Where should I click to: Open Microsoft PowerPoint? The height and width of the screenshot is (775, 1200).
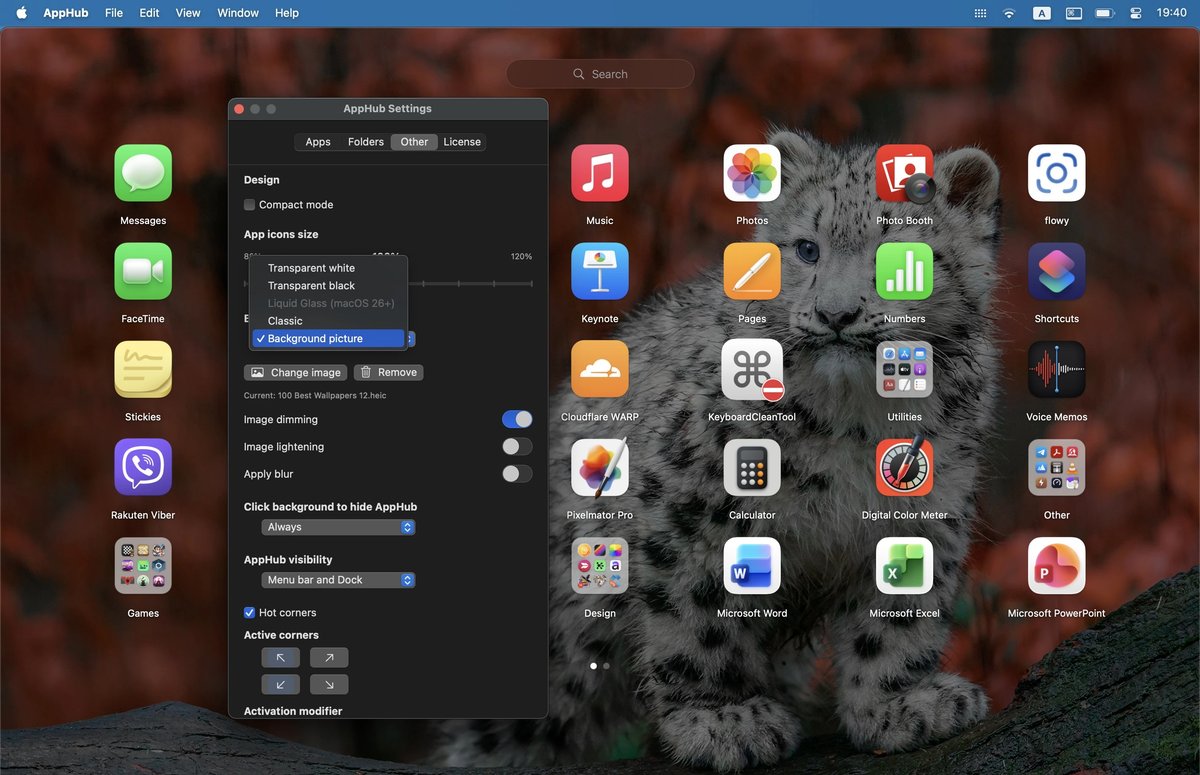[x=1056, y=565]
